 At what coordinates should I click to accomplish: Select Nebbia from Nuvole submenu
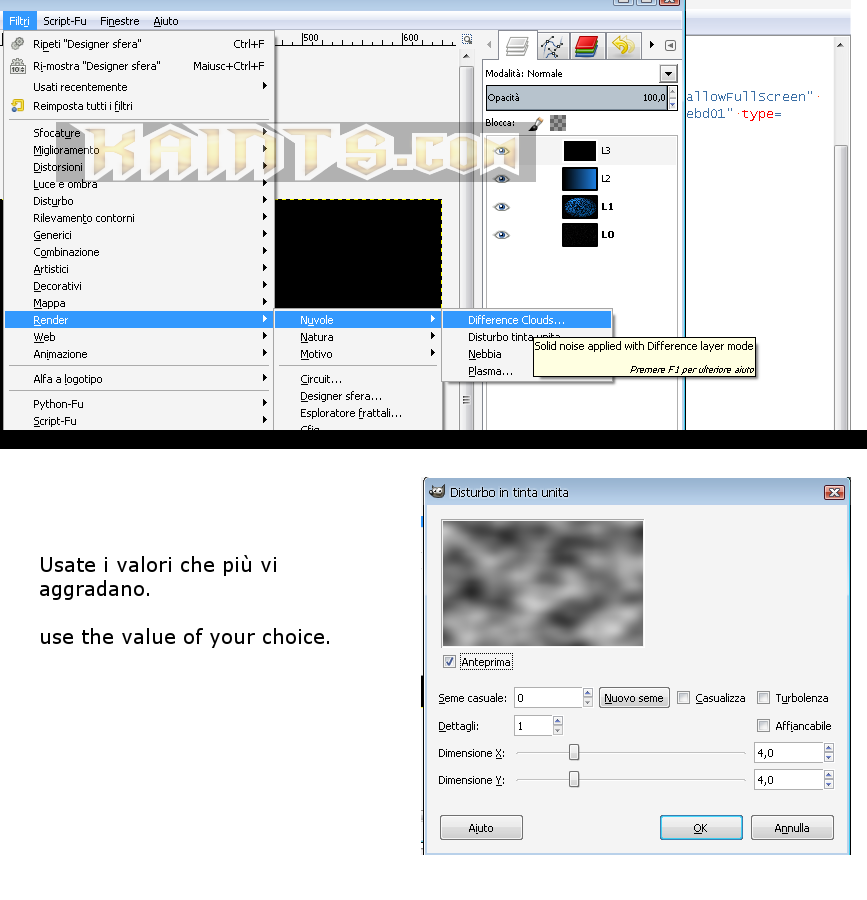point(485,354)
